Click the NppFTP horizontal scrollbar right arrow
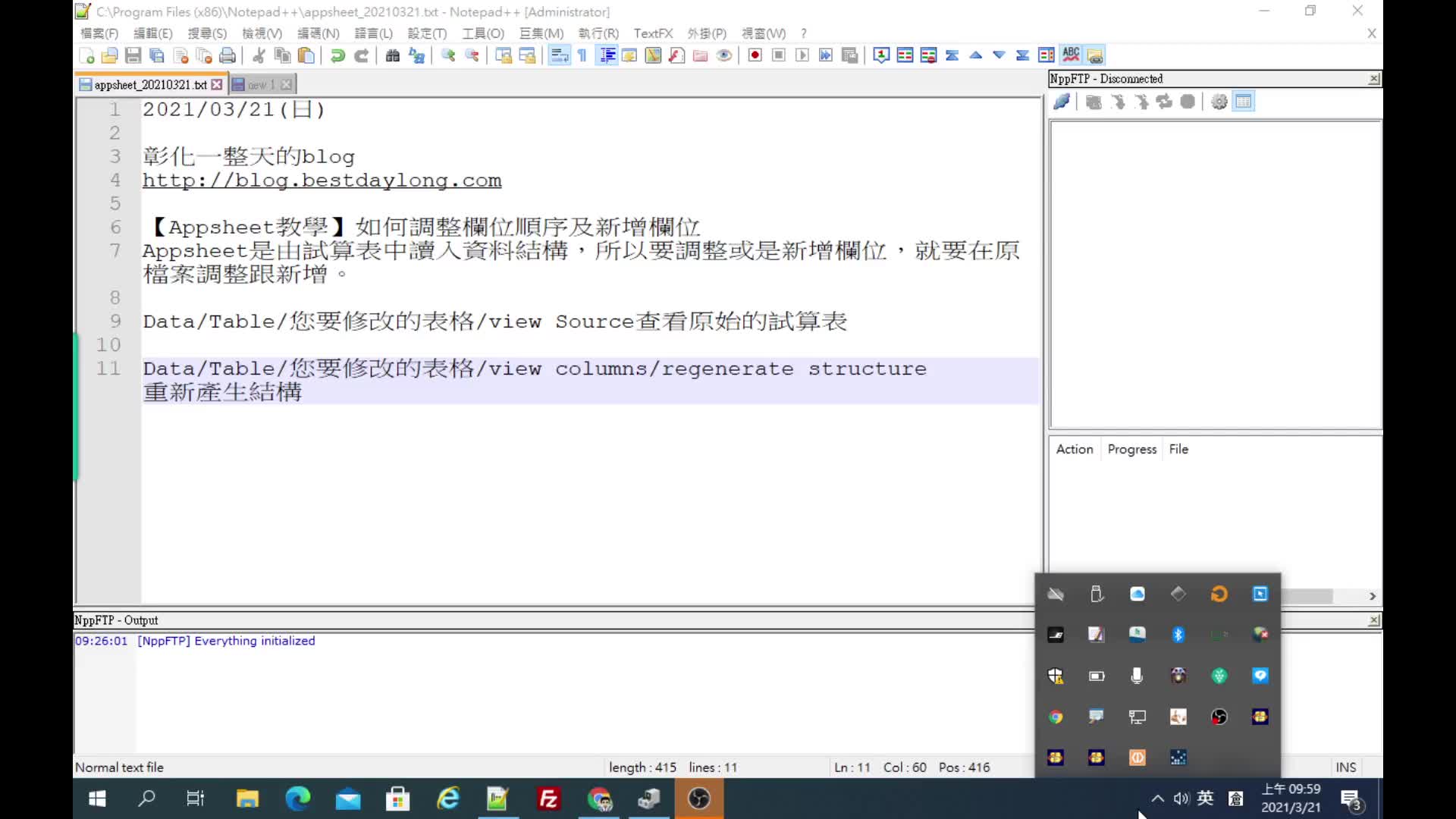This screenshot has height=819, width=1456. (x=1373, y=596)
